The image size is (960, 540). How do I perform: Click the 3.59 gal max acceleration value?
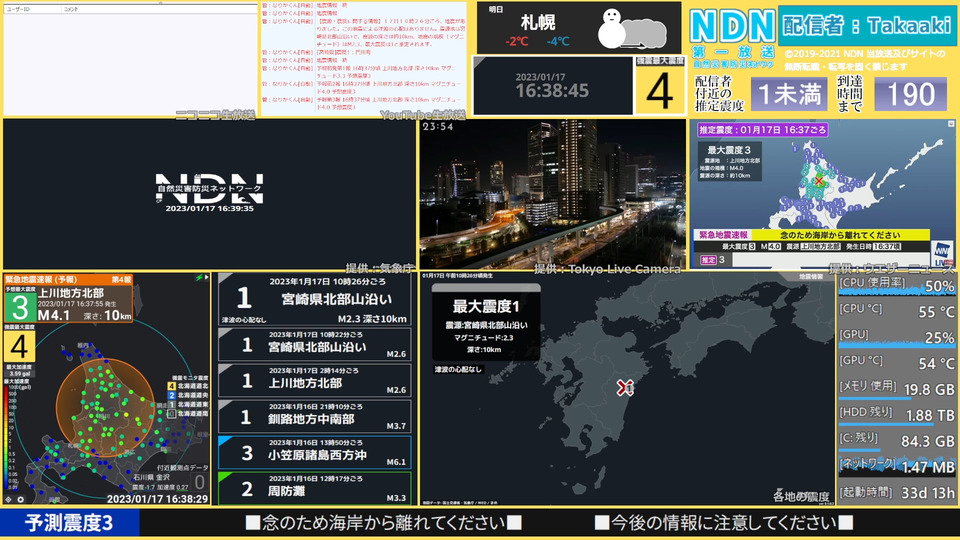[x=20, y=373]
